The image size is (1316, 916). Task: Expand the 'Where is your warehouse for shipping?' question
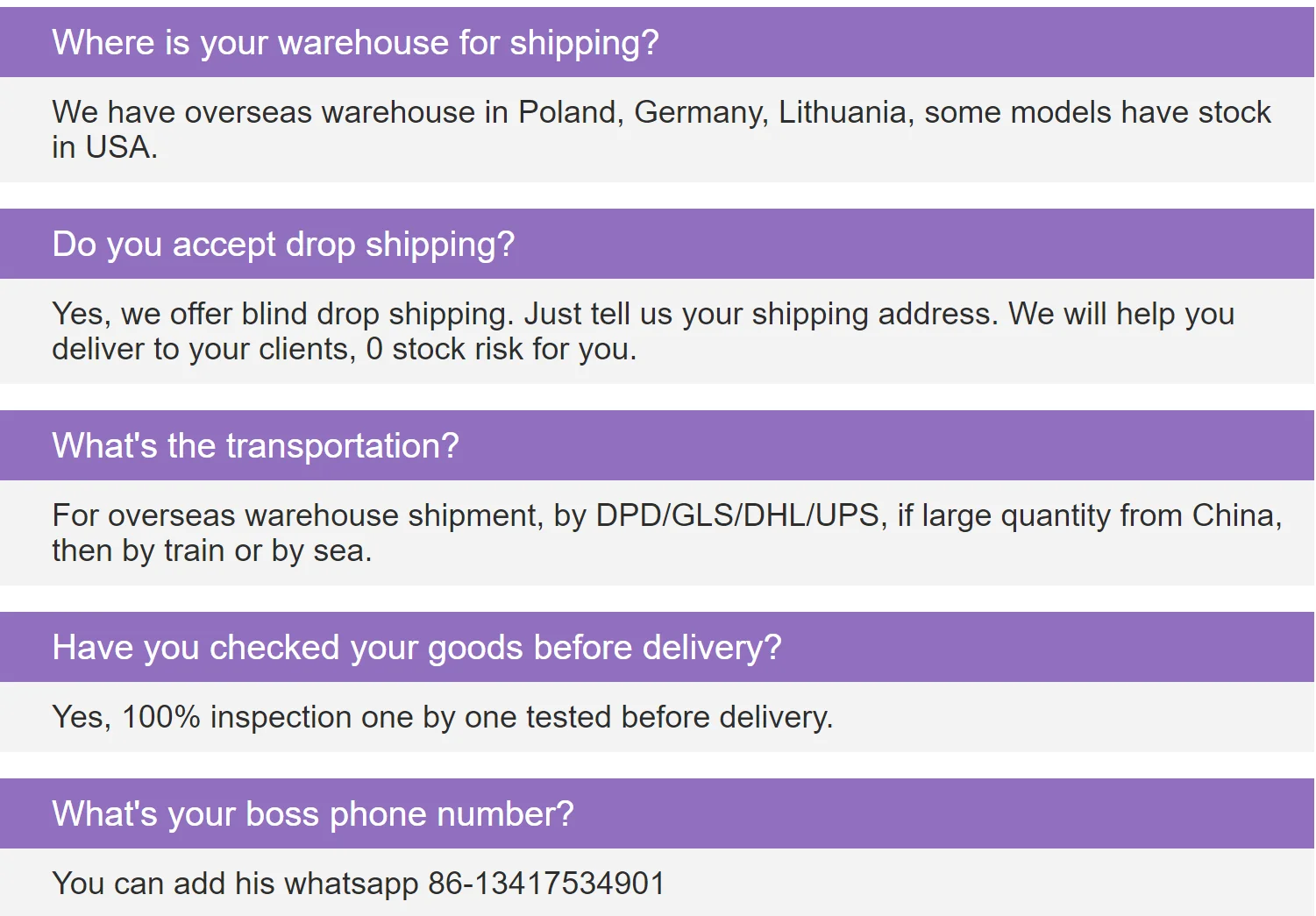coord(355,43)
